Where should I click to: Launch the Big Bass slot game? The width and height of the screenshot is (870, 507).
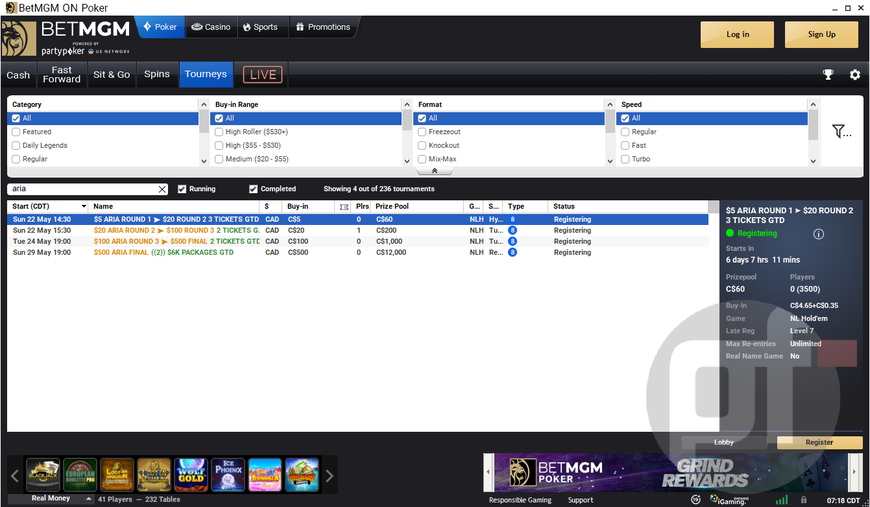(302, 475)
